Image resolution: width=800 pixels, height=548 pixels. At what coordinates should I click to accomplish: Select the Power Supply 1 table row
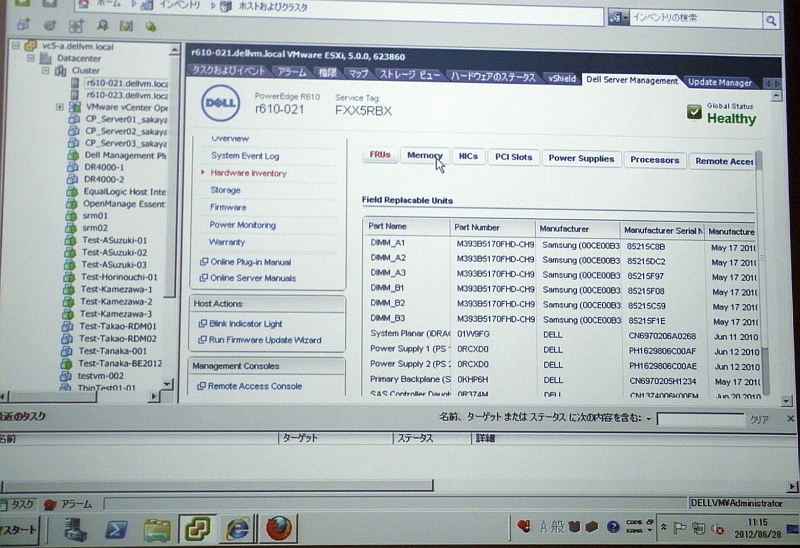(564, 350)
